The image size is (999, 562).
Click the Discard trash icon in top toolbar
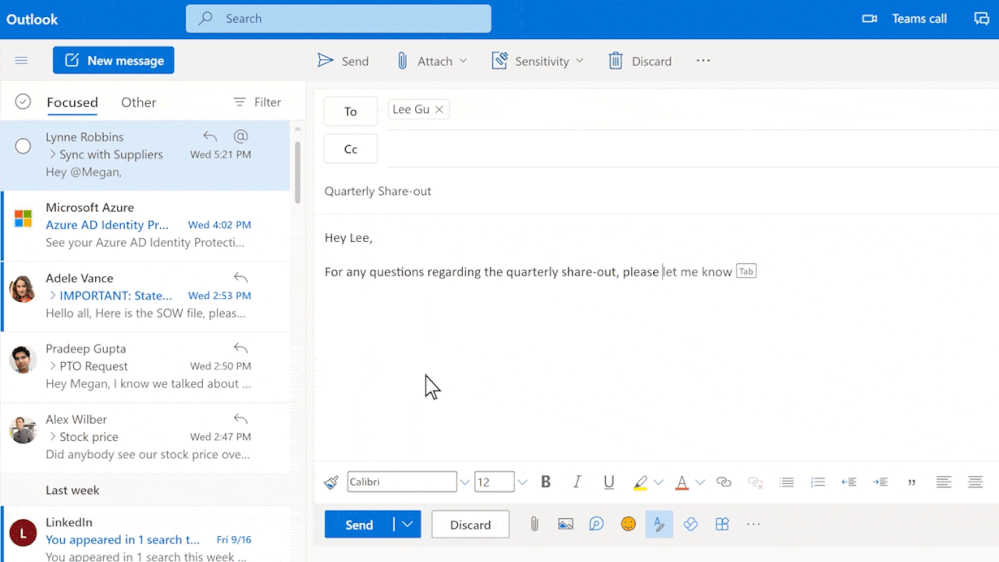[615, 61]
